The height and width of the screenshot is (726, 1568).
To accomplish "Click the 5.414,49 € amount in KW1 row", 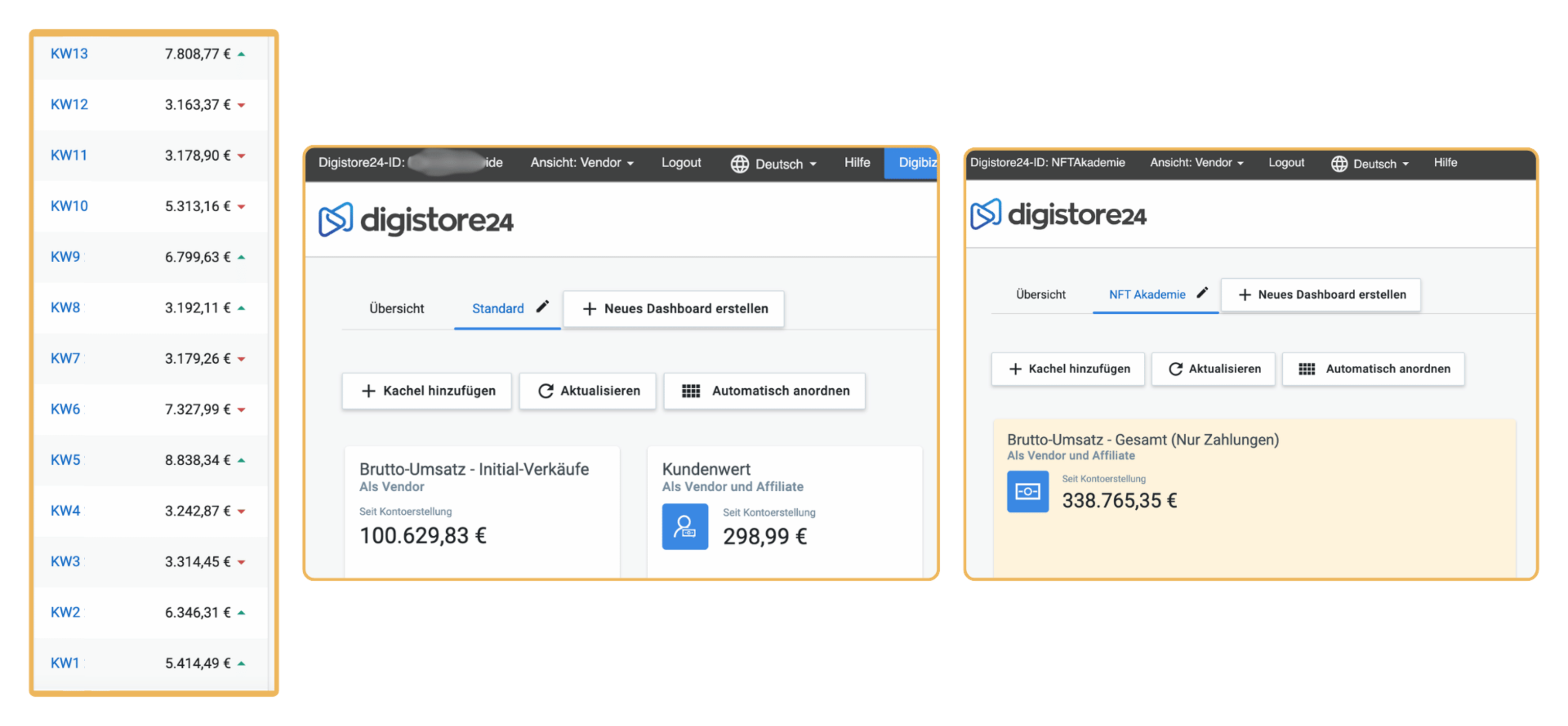I will coord(198,663).
